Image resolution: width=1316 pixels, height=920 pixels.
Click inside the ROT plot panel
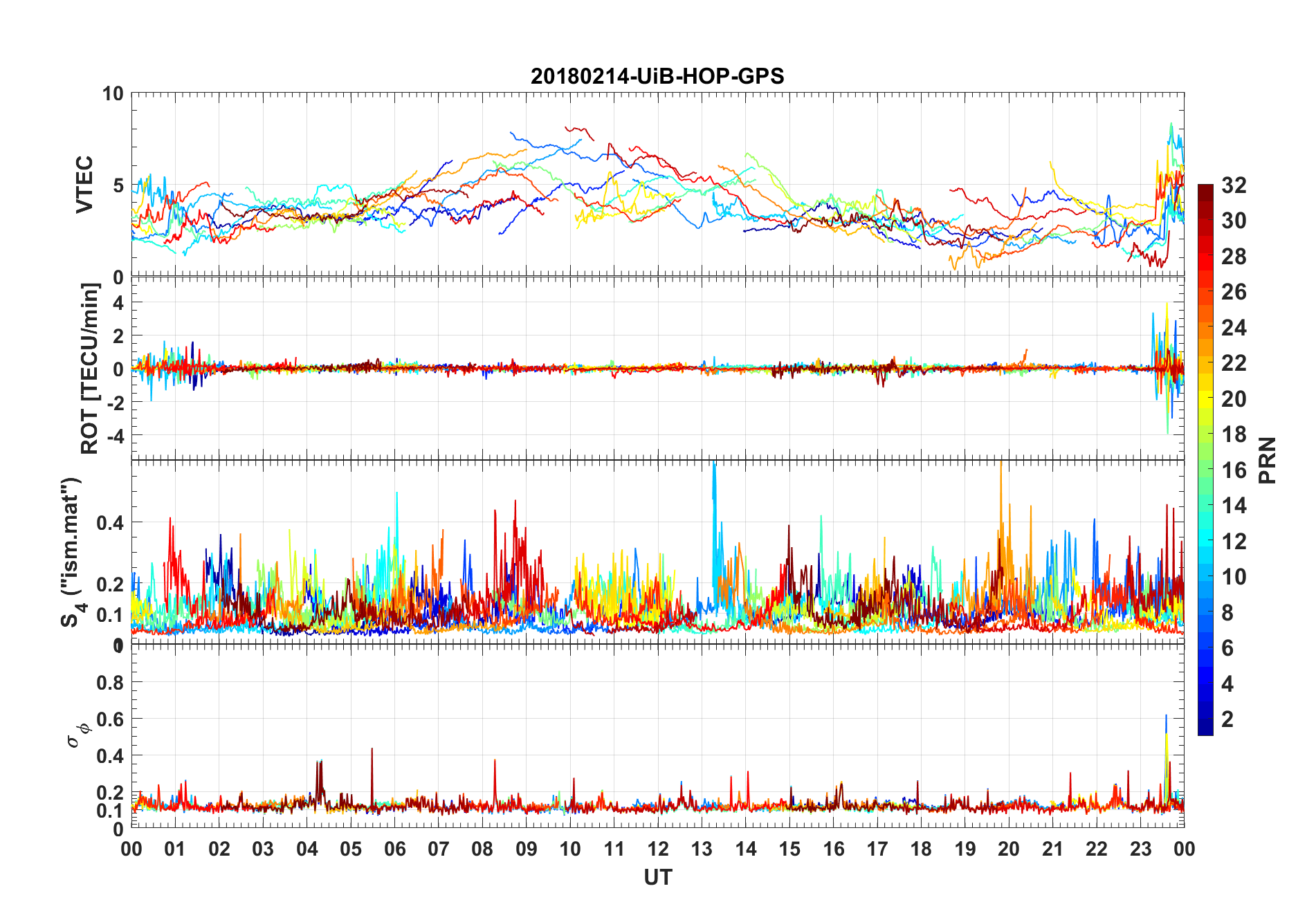pos(657,369)
